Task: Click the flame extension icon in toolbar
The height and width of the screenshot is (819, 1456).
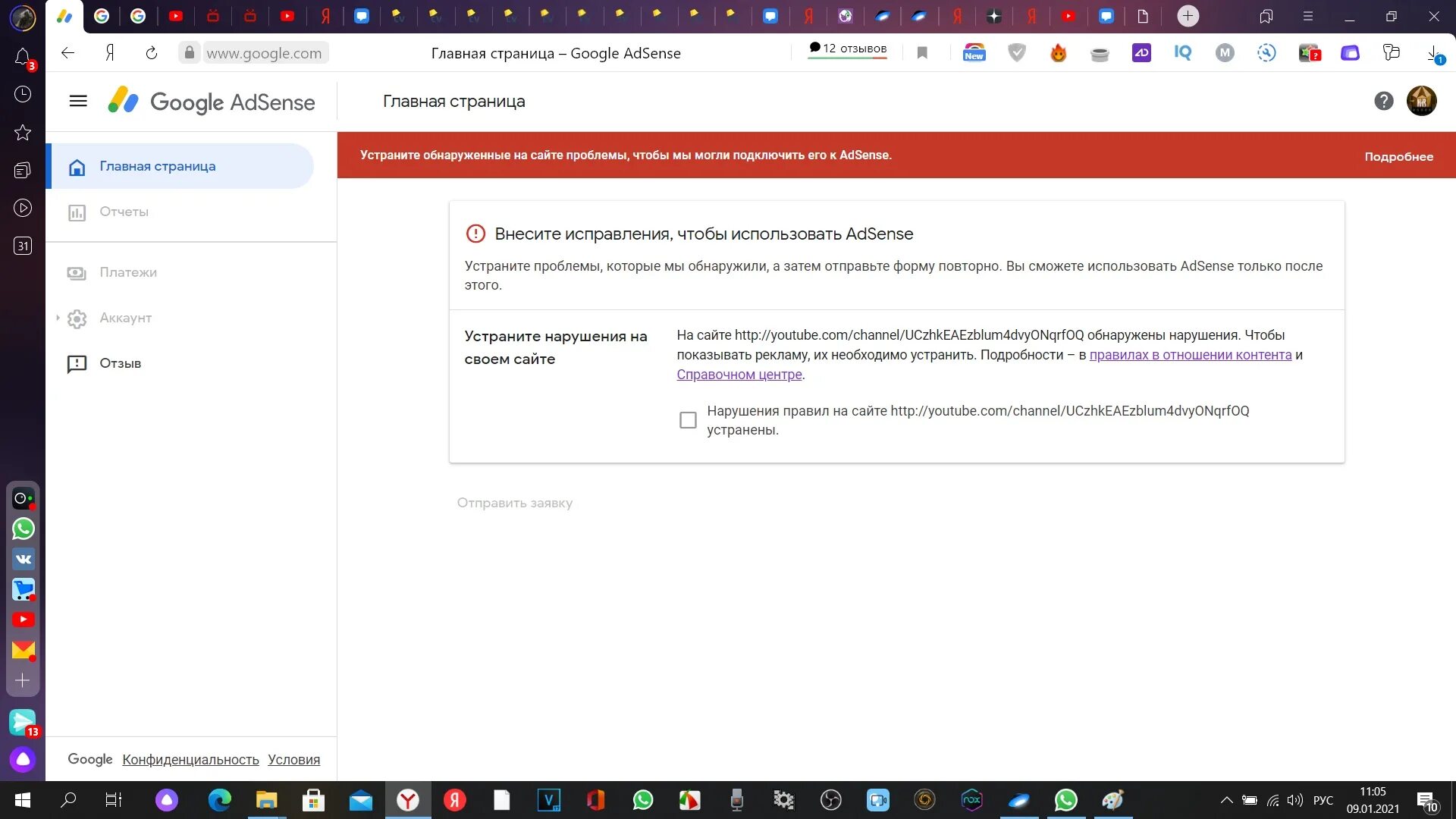Action: (1058, 52)
